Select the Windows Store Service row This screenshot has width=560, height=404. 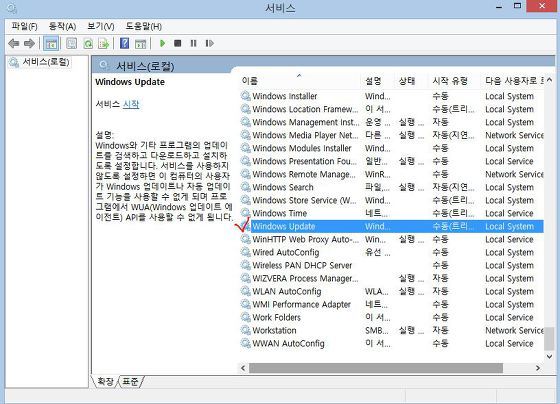pyautogui.click(x=392, y=200)
